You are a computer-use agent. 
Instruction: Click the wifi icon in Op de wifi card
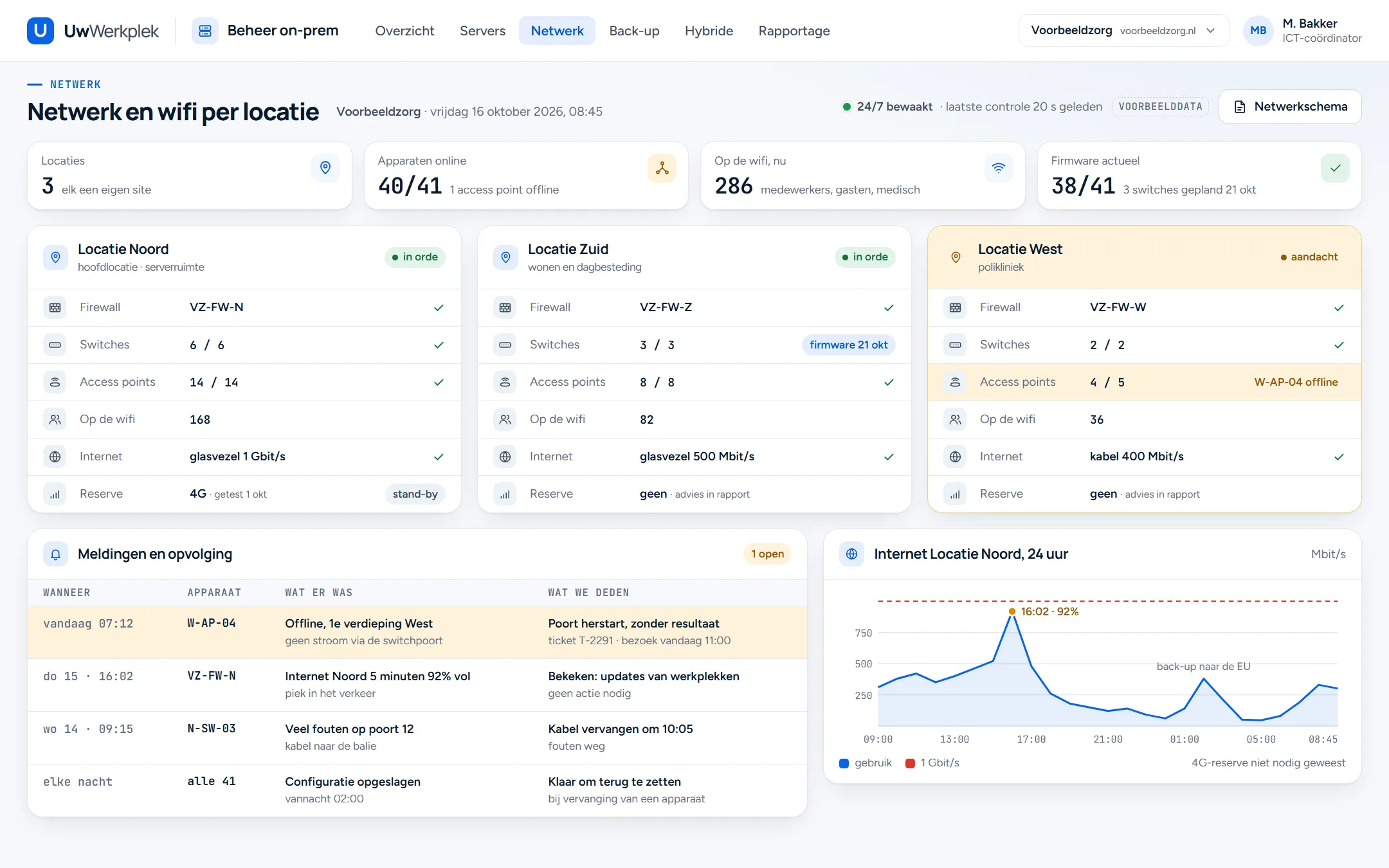click(998, 168)
